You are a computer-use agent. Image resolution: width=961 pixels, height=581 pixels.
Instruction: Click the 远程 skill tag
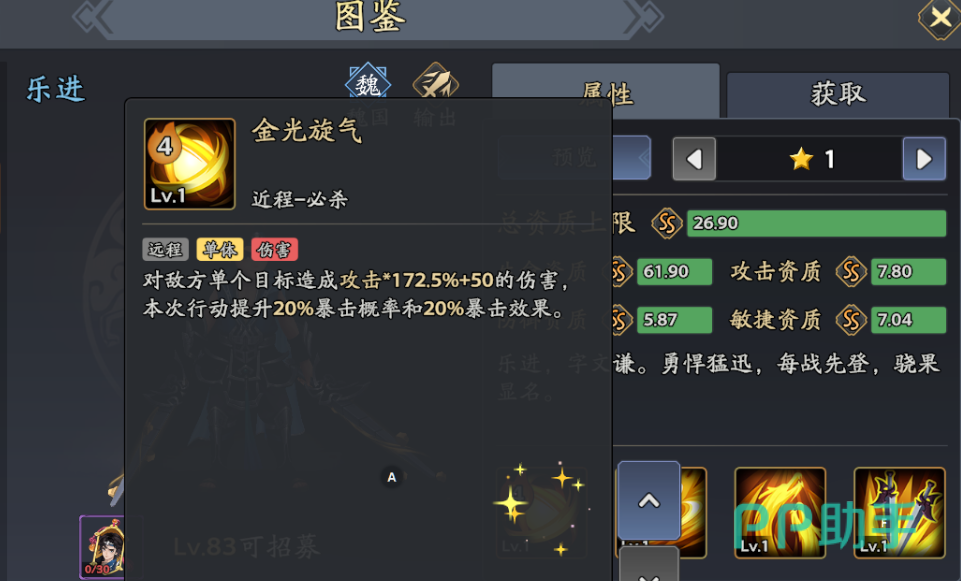[165, 249]
